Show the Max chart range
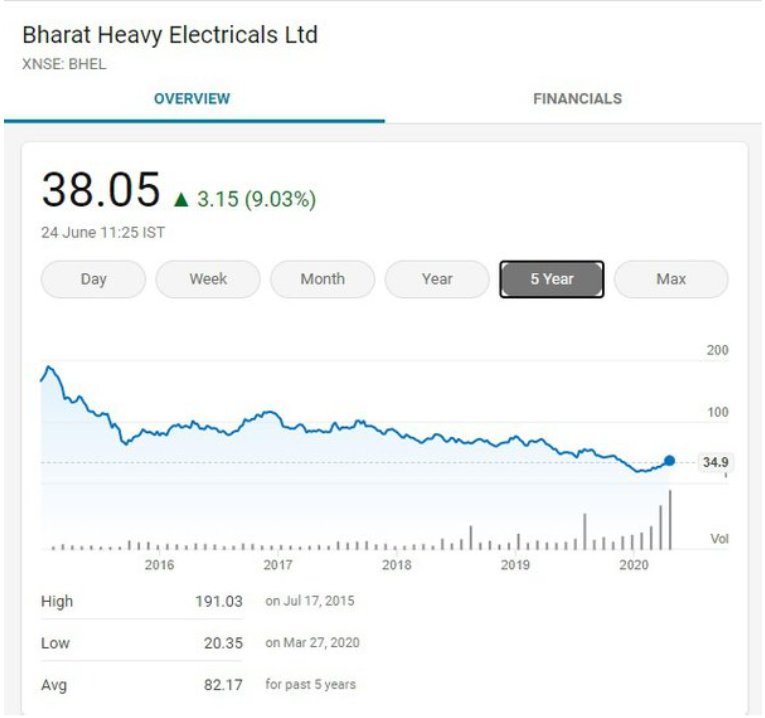765x718 pixels. pyautogui.click(x=671, y=279)
